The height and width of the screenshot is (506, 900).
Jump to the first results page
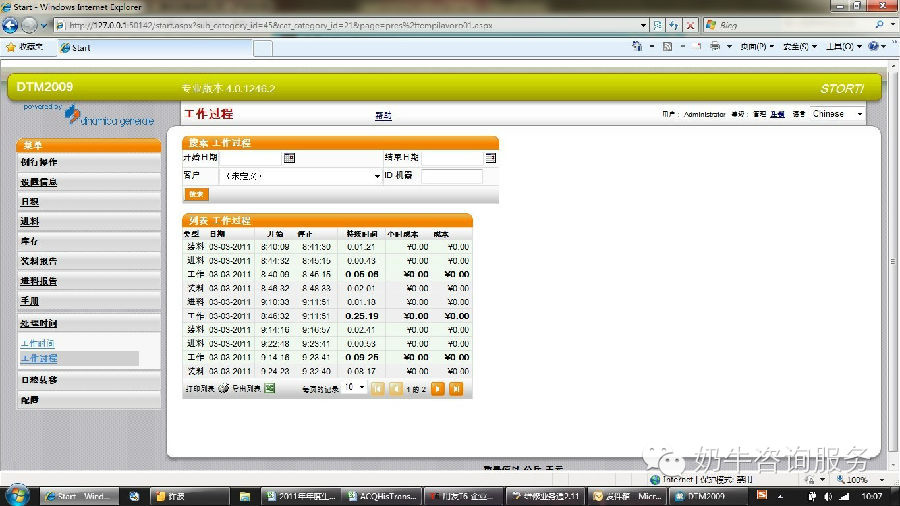(378, 388)
